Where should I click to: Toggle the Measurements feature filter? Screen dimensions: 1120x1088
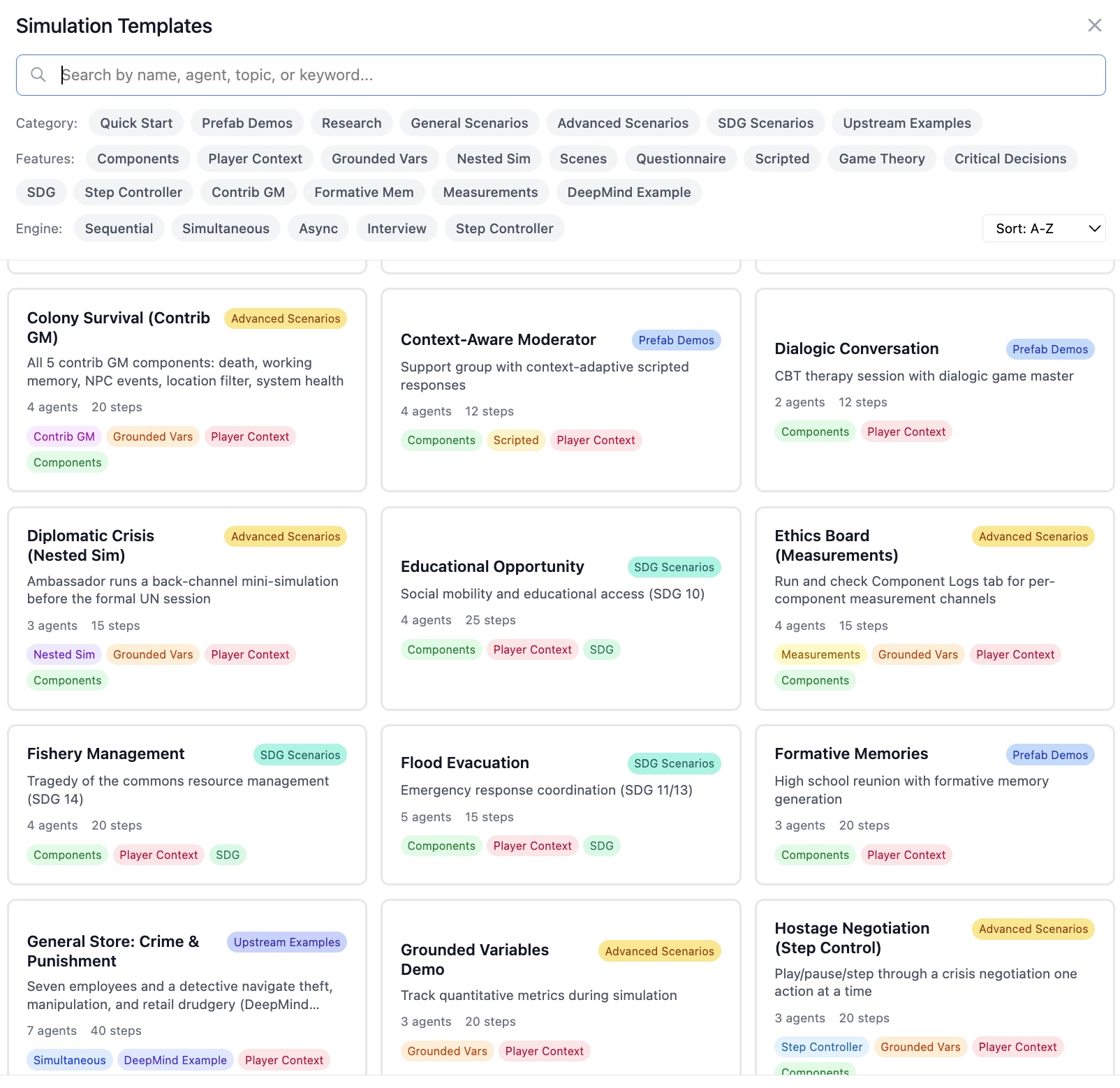(490, 192)
